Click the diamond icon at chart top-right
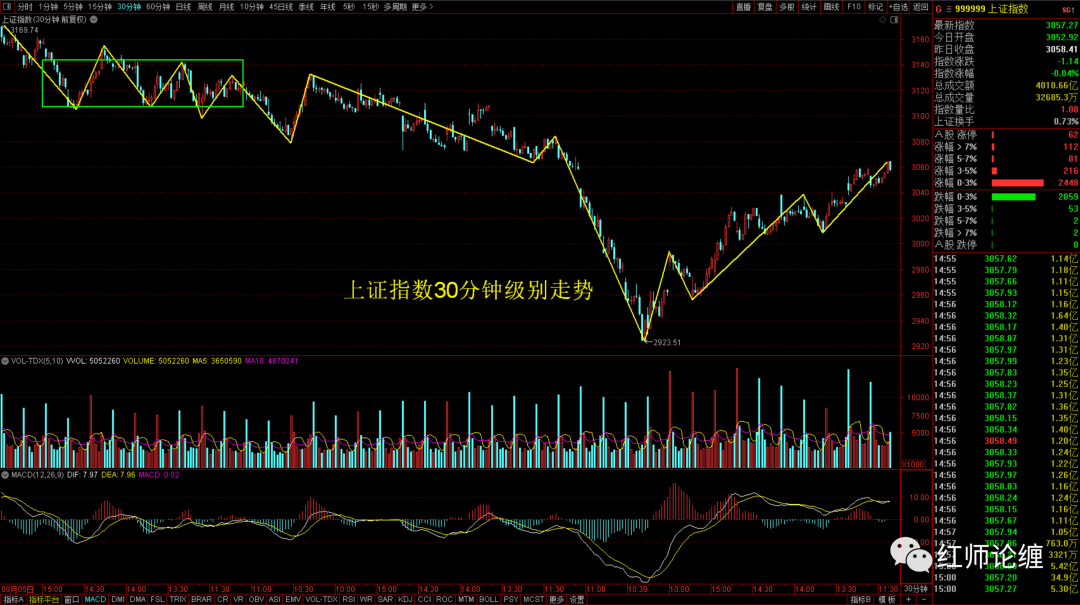 882,20
